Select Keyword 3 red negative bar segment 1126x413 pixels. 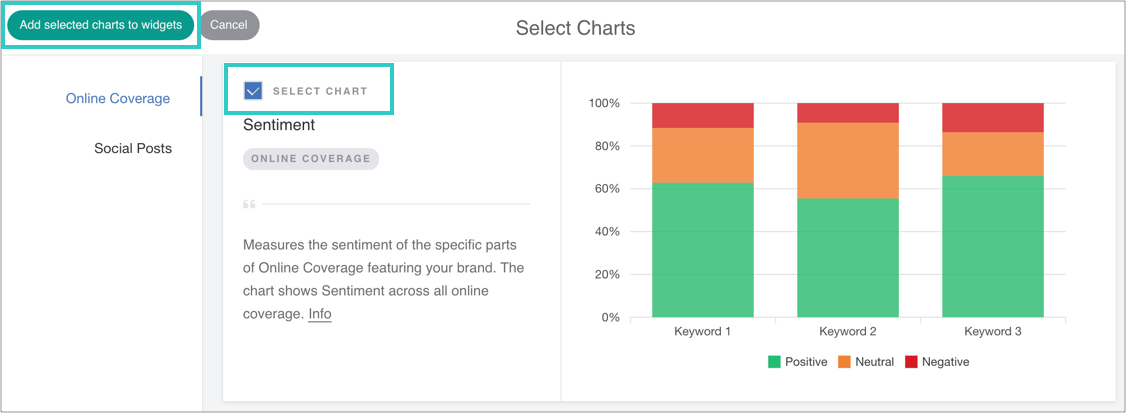[x=992, y=117]
